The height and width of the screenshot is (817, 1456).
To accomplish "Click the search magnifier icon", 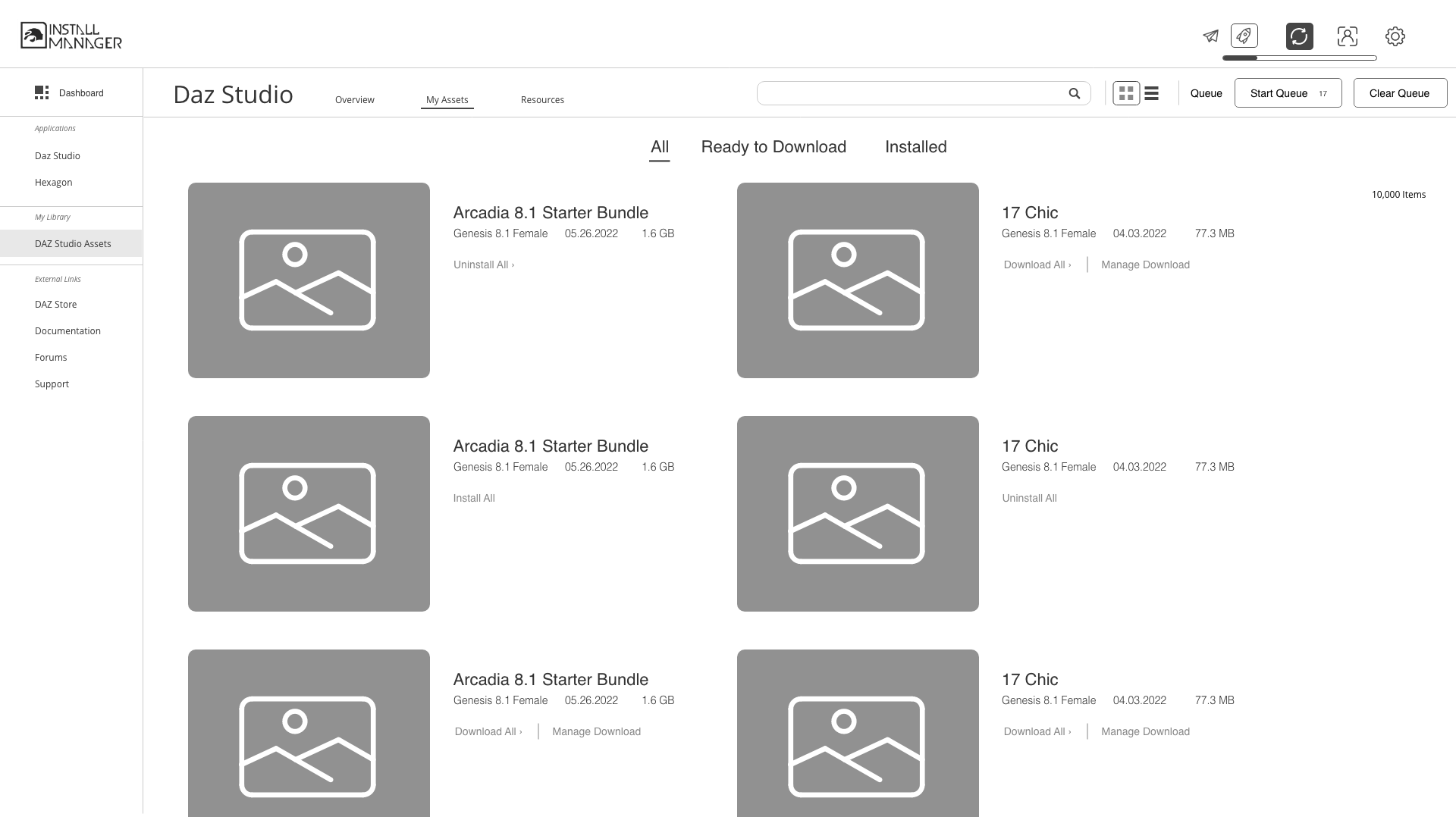I will [x=1075, y=93].
